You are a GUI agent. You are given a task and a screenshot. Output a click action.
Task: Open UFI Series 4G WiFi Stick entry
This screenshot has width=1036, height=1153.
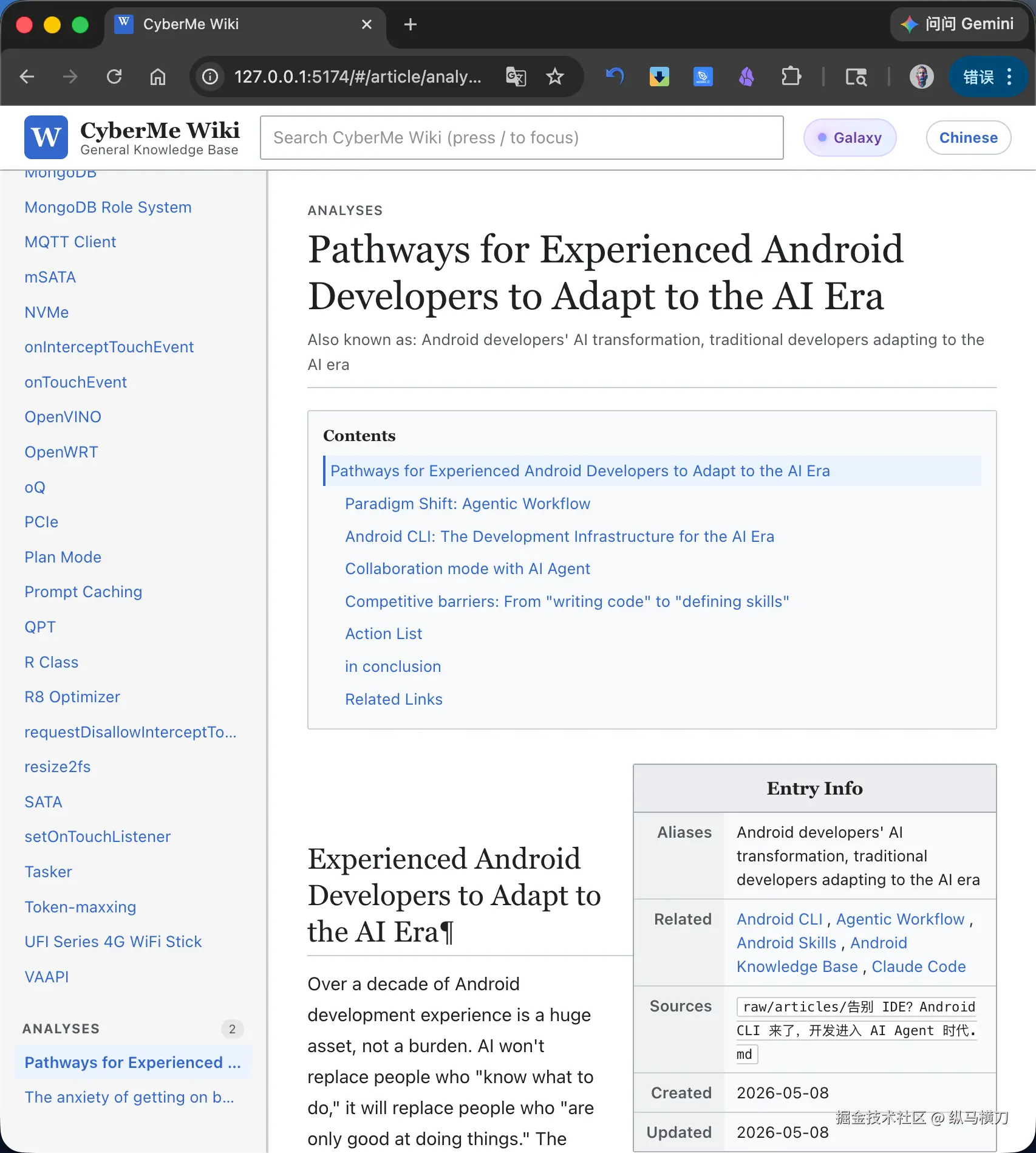113,942
